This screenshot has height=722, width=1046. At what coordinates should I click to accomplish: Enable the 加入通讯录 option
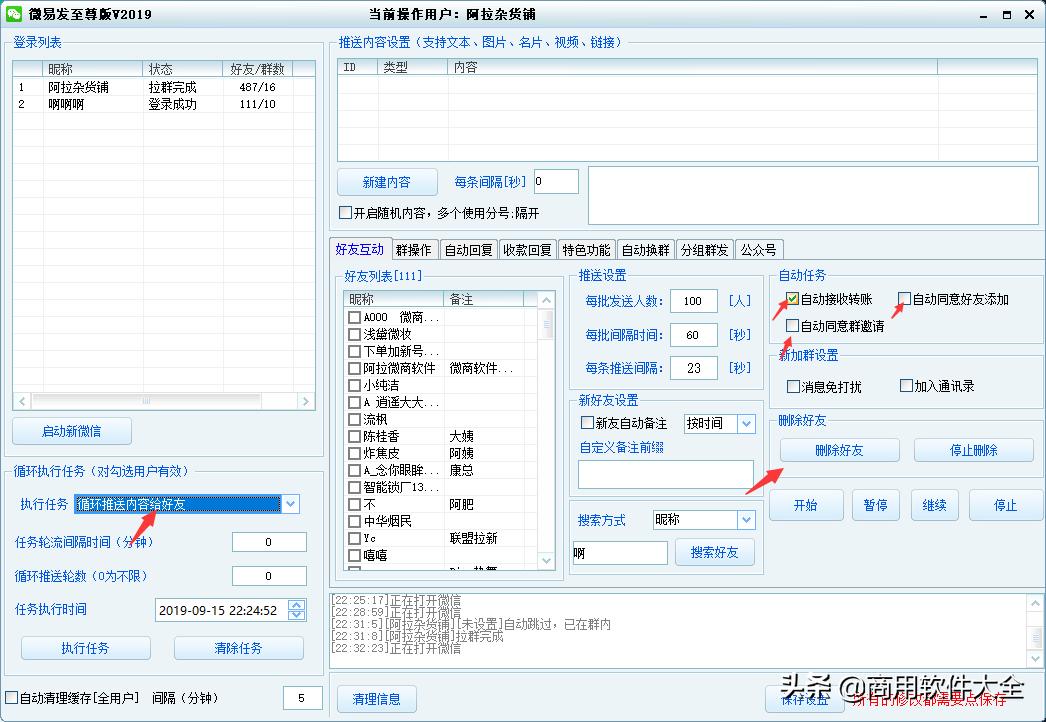905,388
